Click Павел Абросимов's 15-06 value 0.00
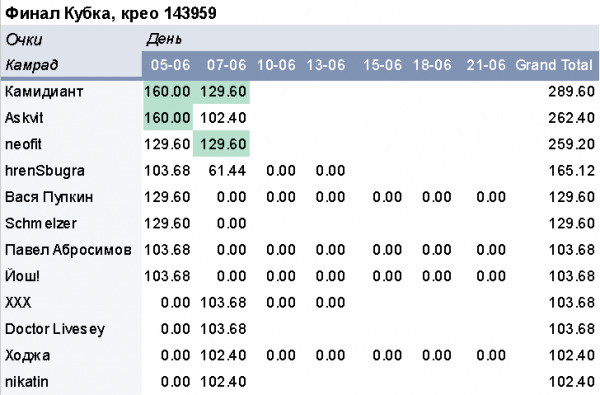 coord(387,250)
